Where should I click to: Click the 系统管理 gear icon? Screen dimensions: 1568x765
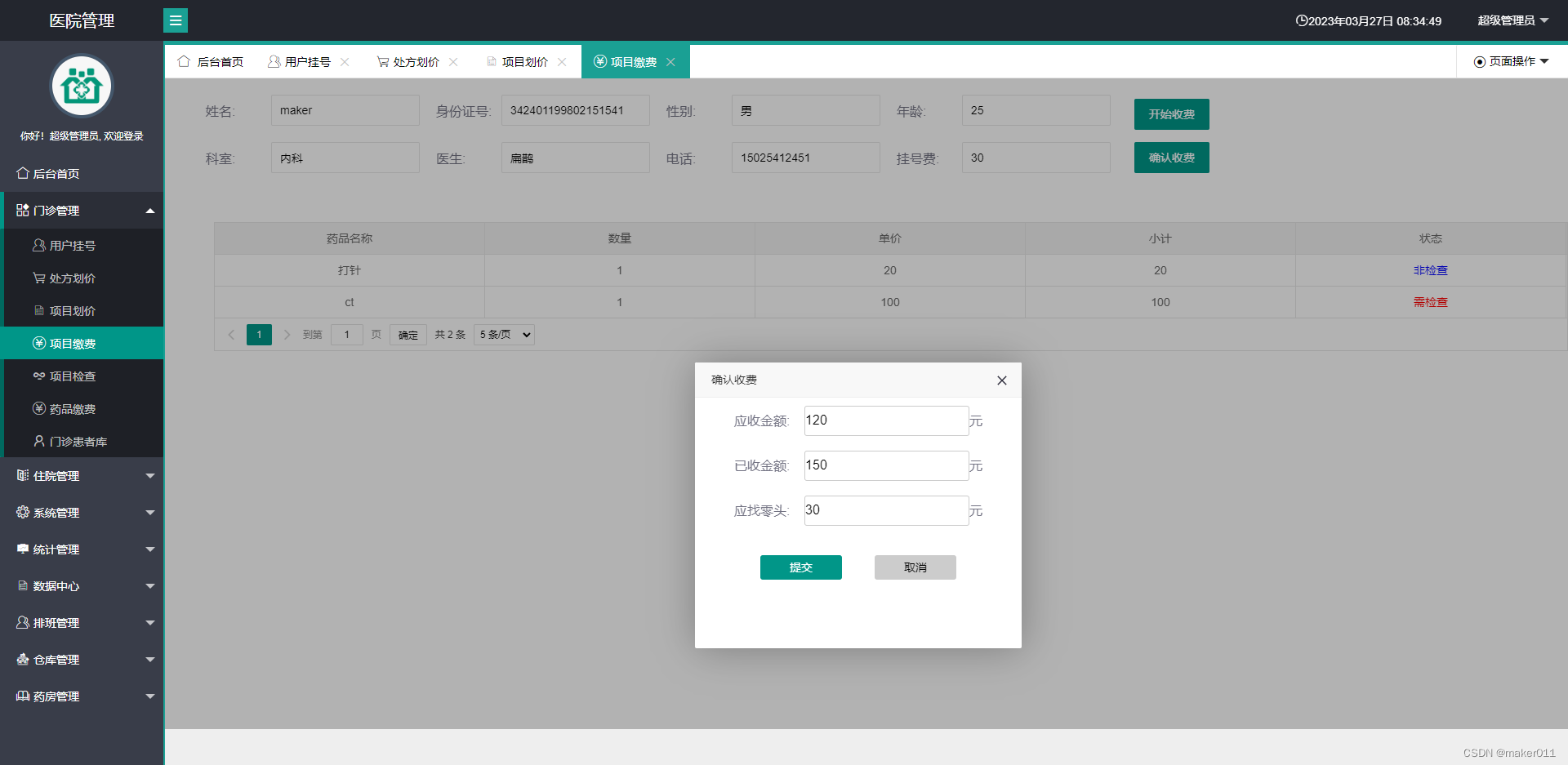coord(23,512)
